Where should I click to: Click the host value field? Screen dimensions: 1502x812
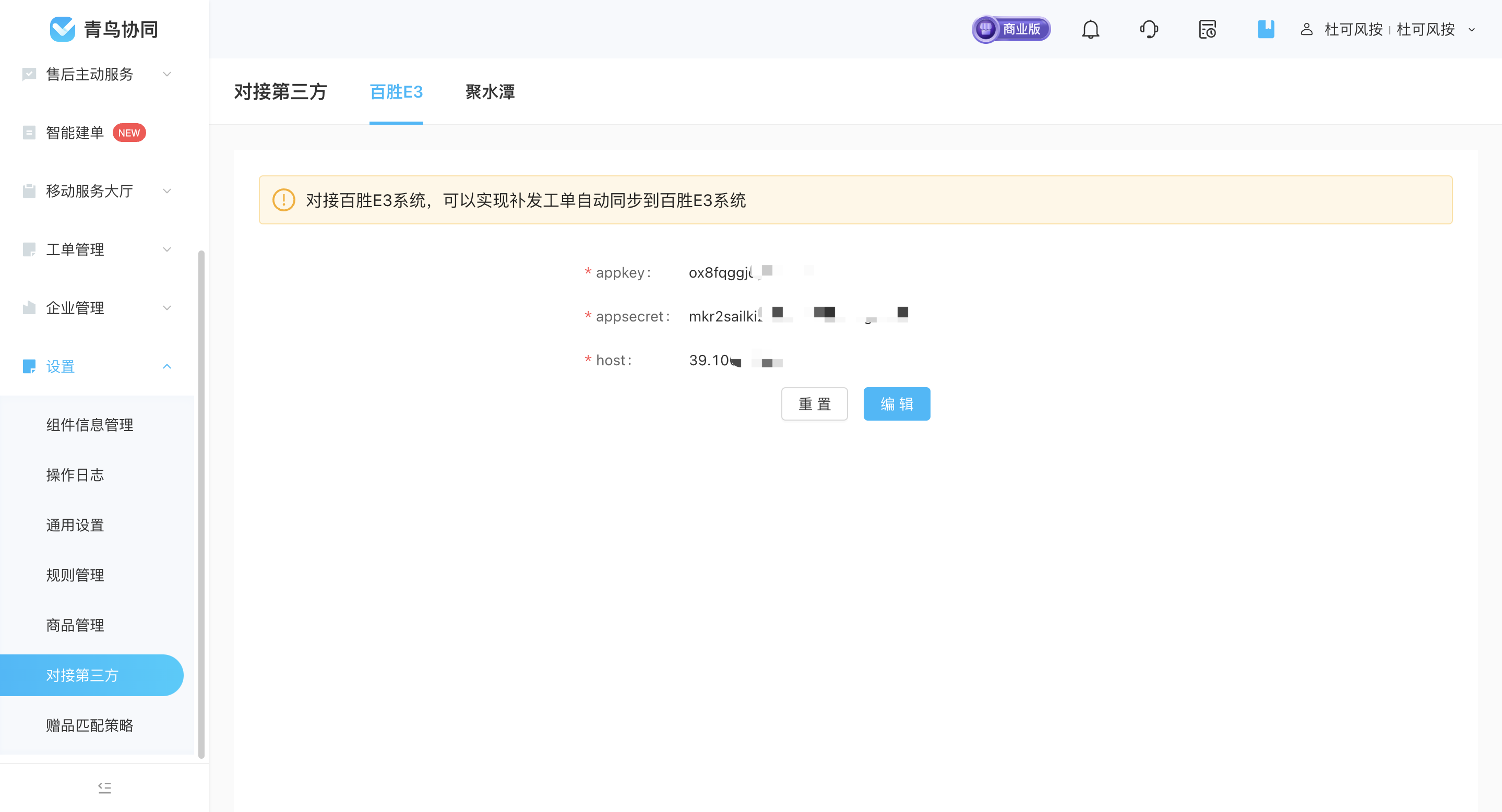[x=736, y=360]
